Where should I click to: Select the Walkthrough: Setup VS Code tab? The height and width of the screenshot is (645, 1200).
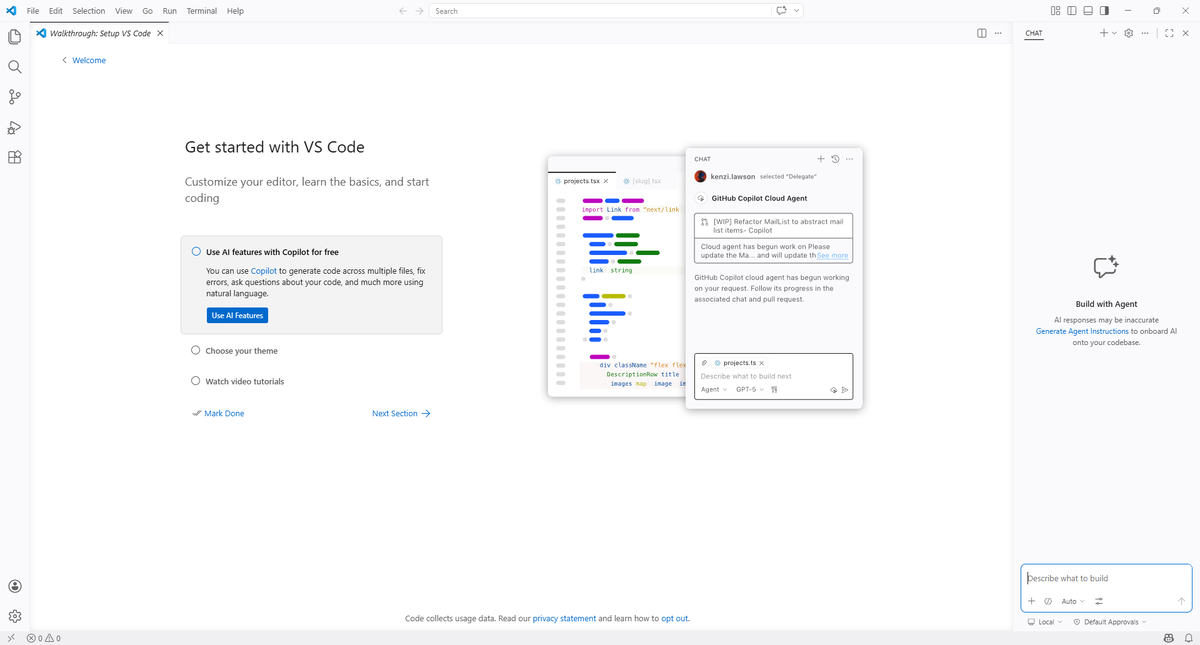click(100, 33)
